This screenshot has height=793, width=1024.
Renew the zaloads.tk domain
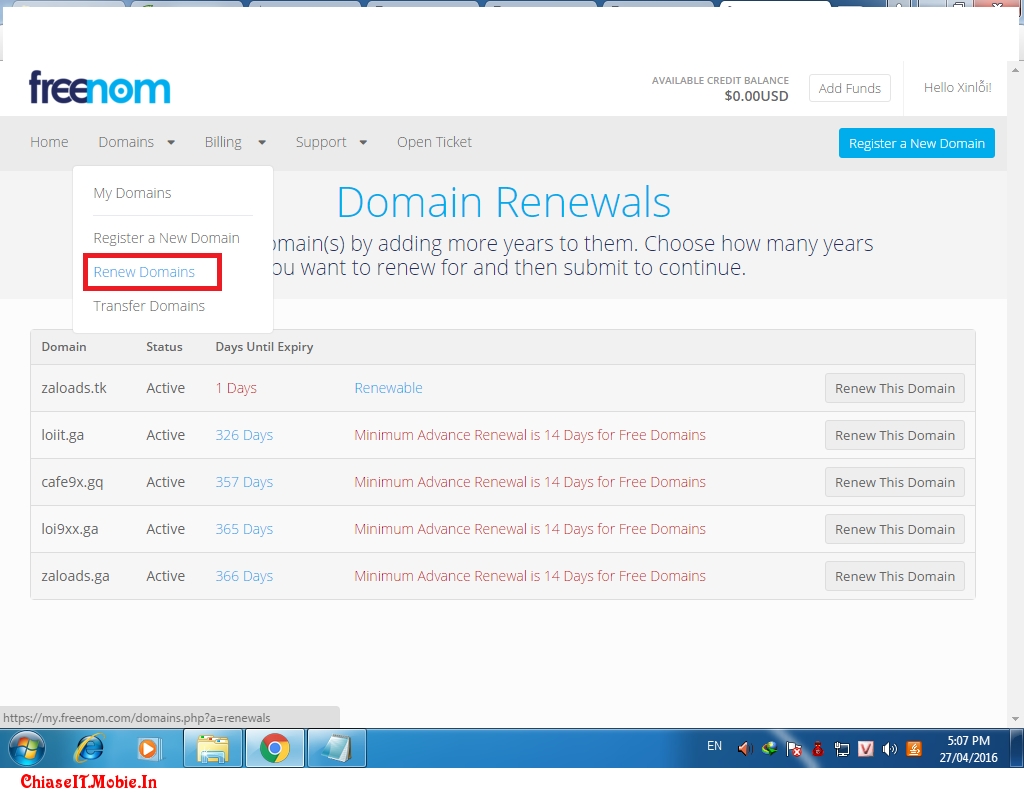[895, 388]
